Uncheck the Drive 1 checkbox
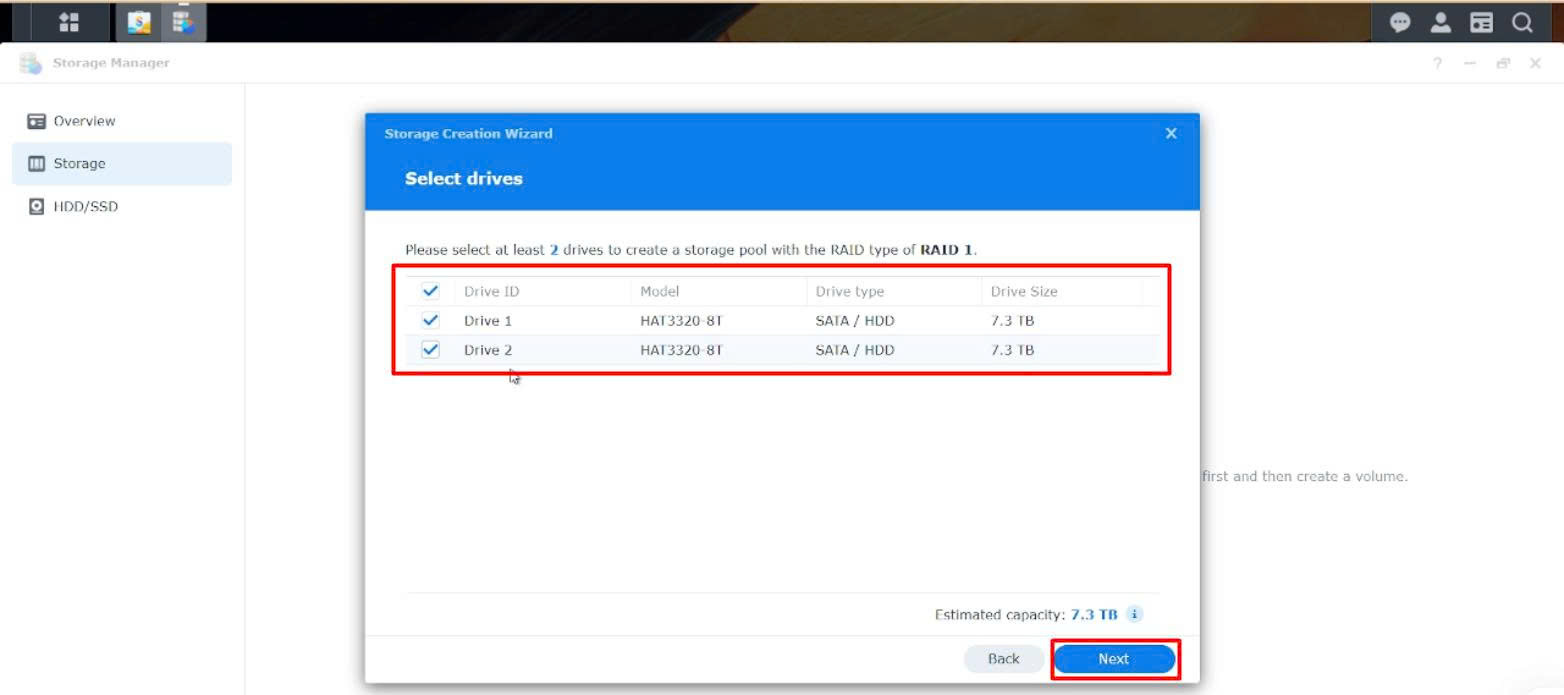This screenshot has height=695, width=1564. (x=431, y=321)
